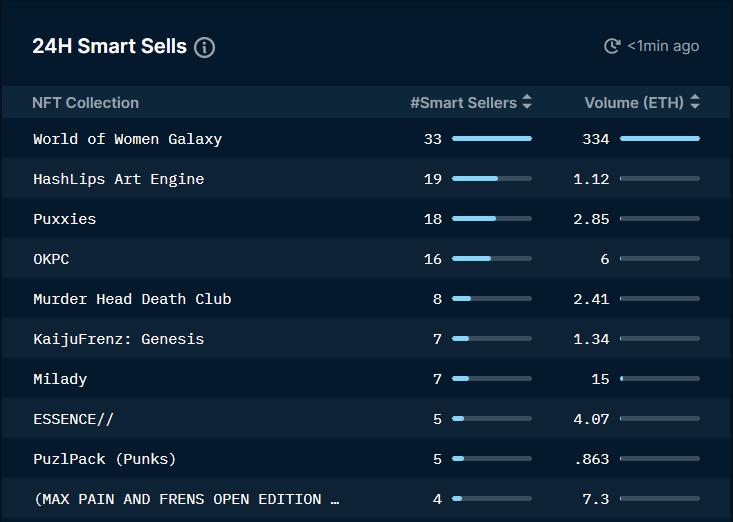The height and width of the screenshot is (522, 733).
Task: Click the refresh clock icon
Action: [612, 46]
